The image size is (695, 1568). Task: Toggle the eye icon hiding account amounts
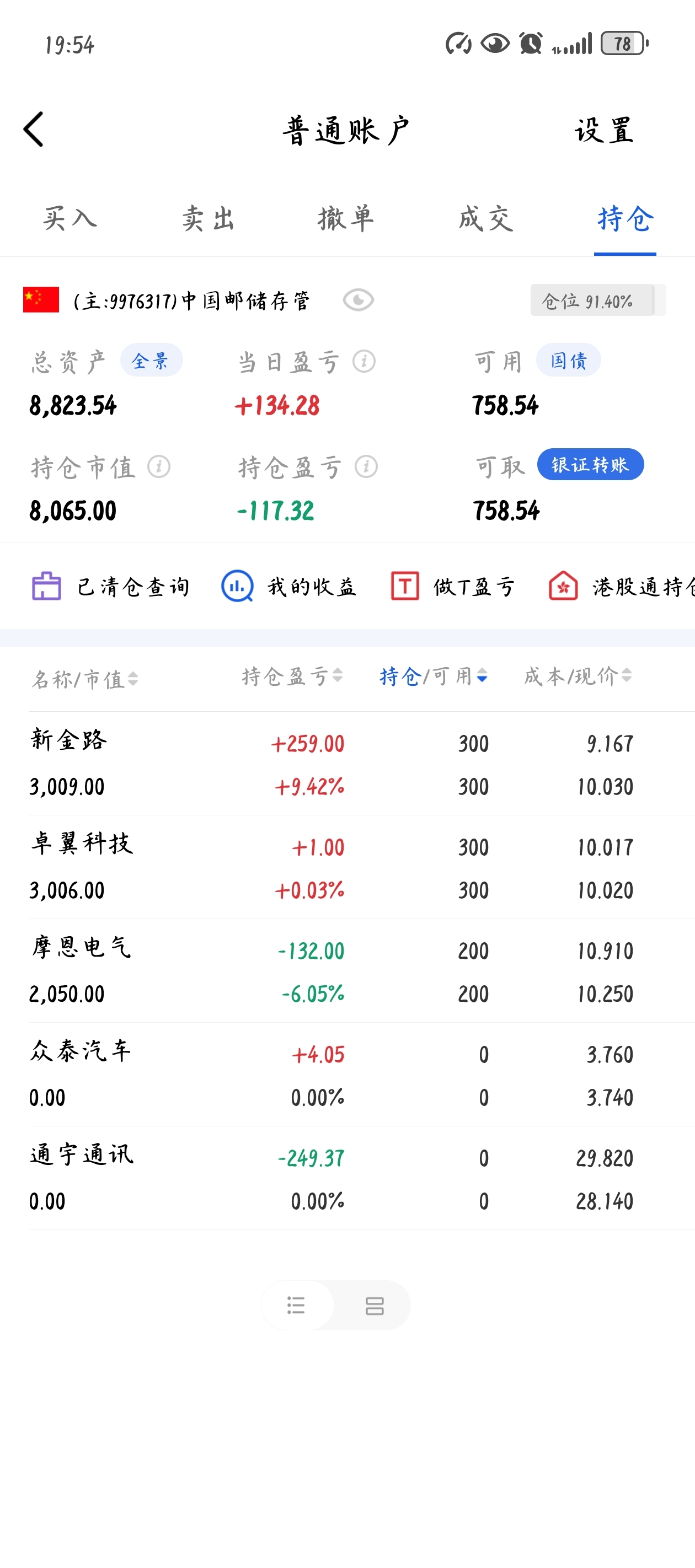click(358, 300)
